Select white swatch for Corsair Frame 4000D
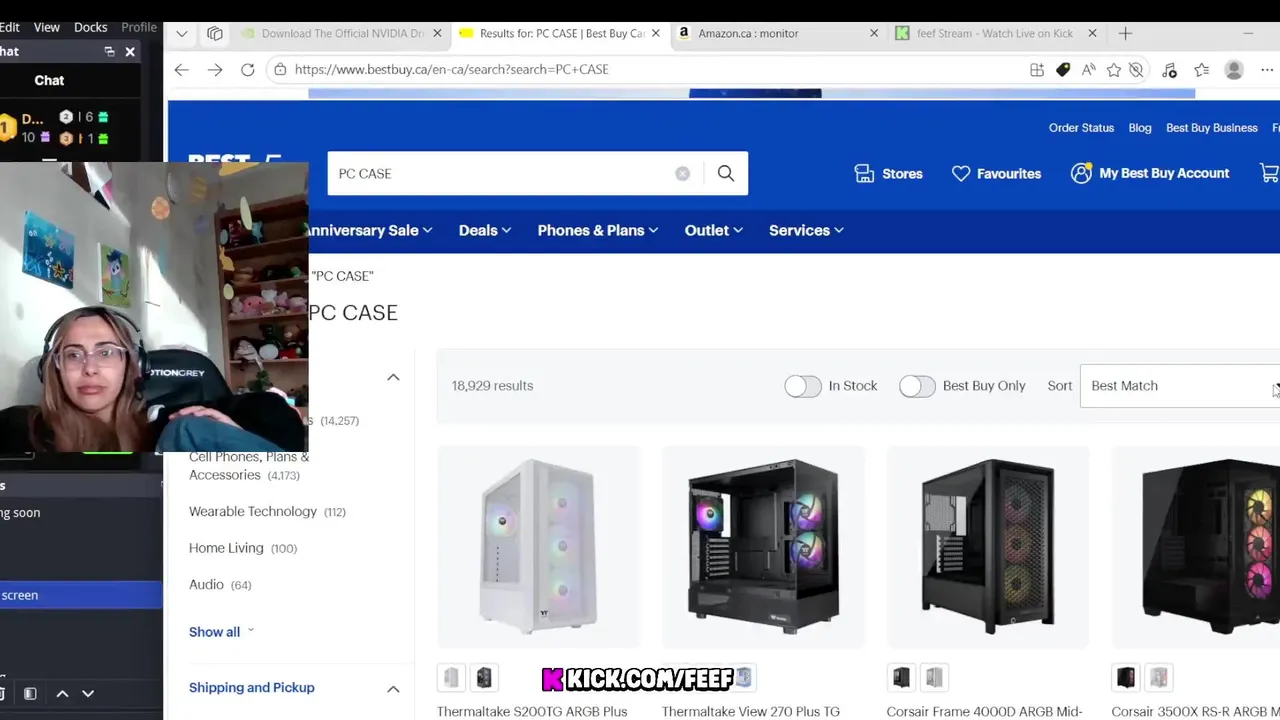This screenshot has width=1280, height=720. tap(934, 678)
